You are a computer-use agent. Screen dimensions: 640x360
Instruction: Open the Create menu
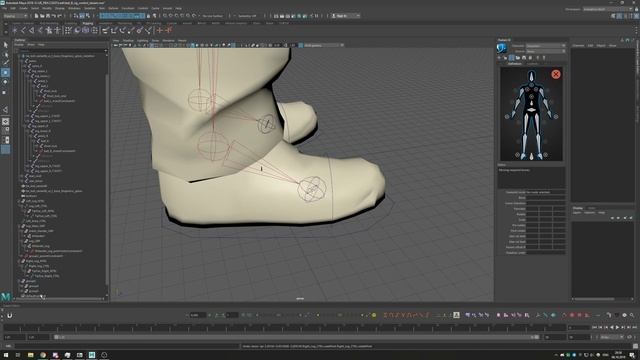(x=24, y=8)
